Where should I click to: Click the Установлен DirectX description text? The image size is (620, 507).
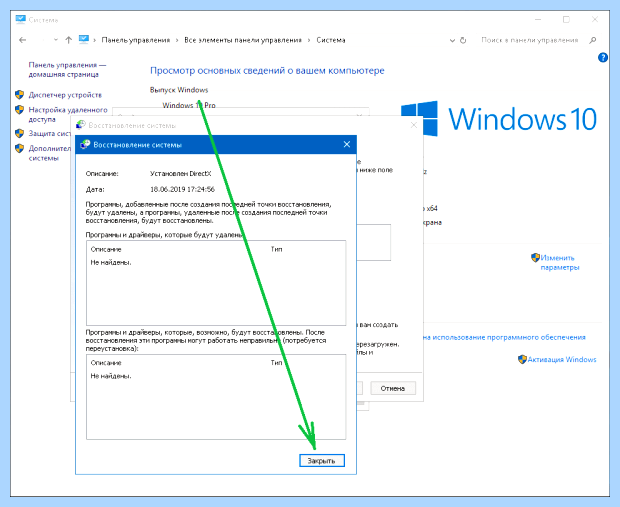(181, 174)
